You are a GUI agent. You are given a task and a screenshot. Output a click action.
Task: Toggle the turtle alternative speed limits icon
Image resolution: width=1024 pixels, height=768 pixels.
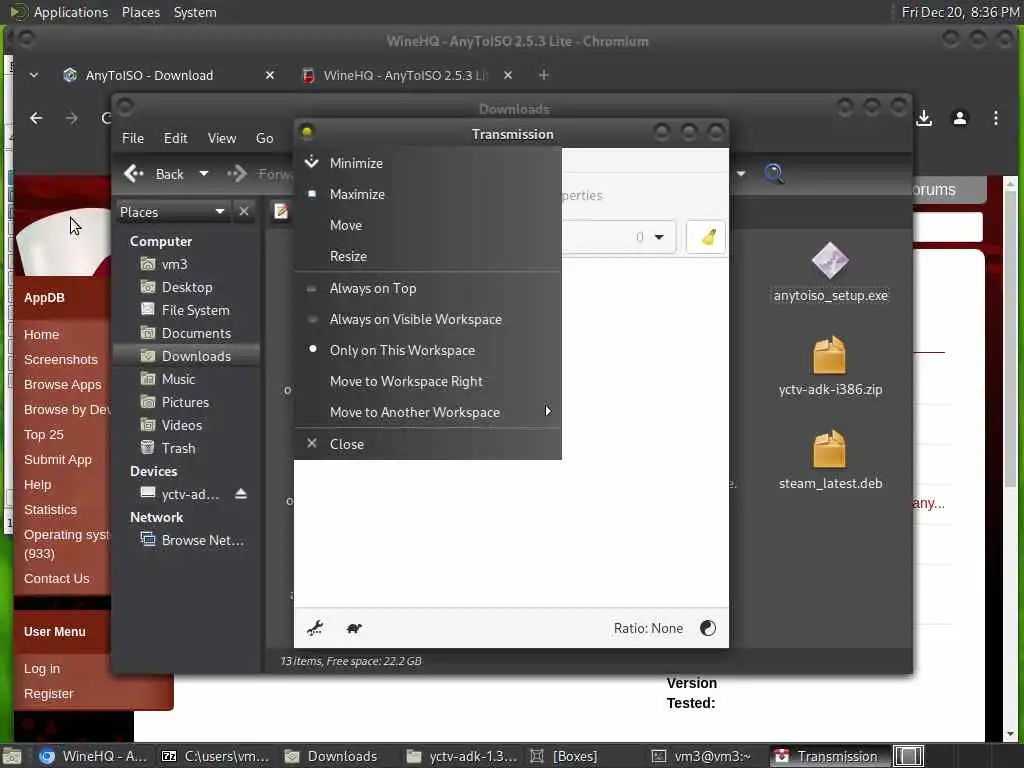click(x=354, y=628)
